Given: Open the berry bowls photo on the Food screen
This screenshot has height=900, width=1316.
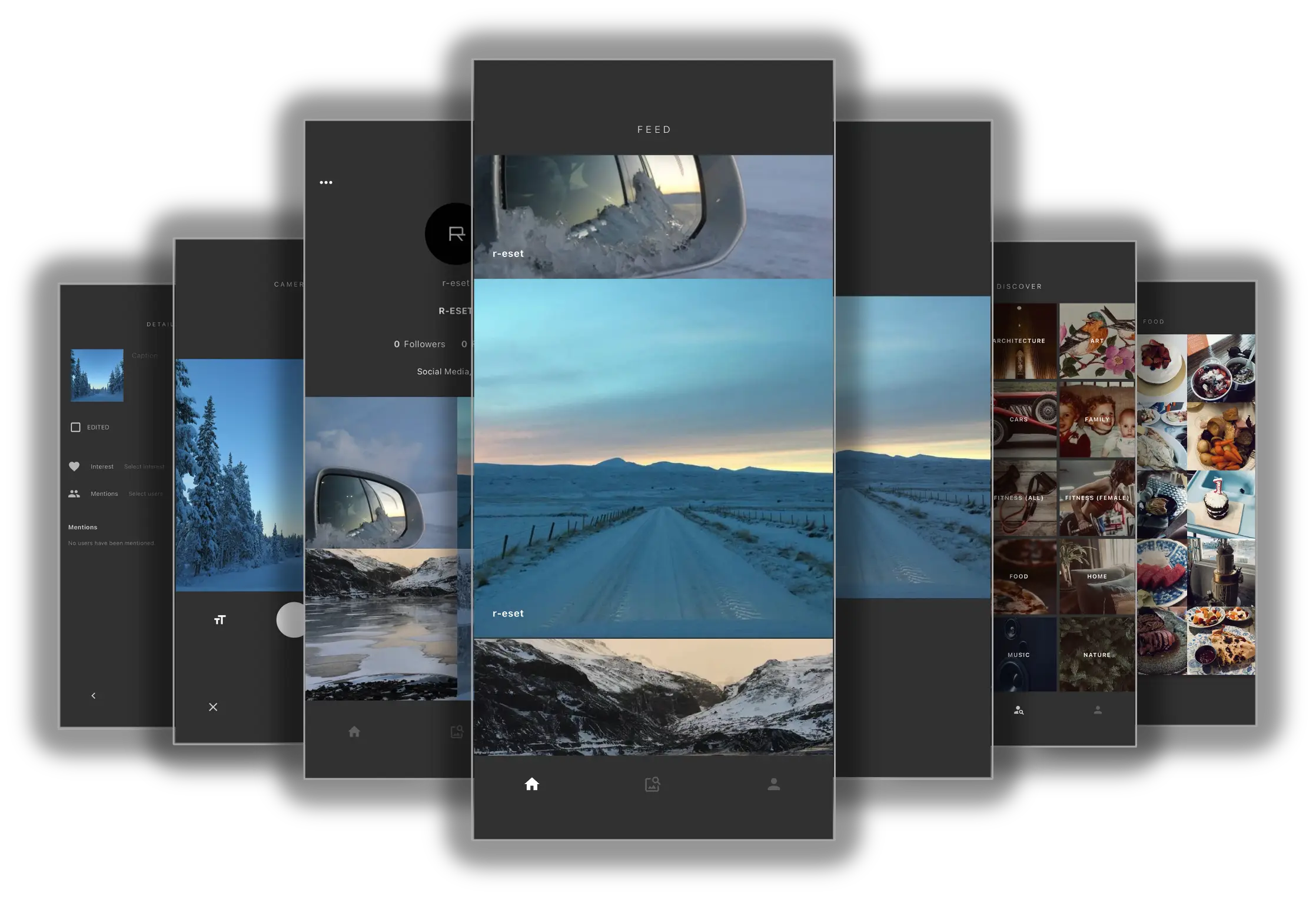Looking at the screenshot, I should pos(1221,368).
